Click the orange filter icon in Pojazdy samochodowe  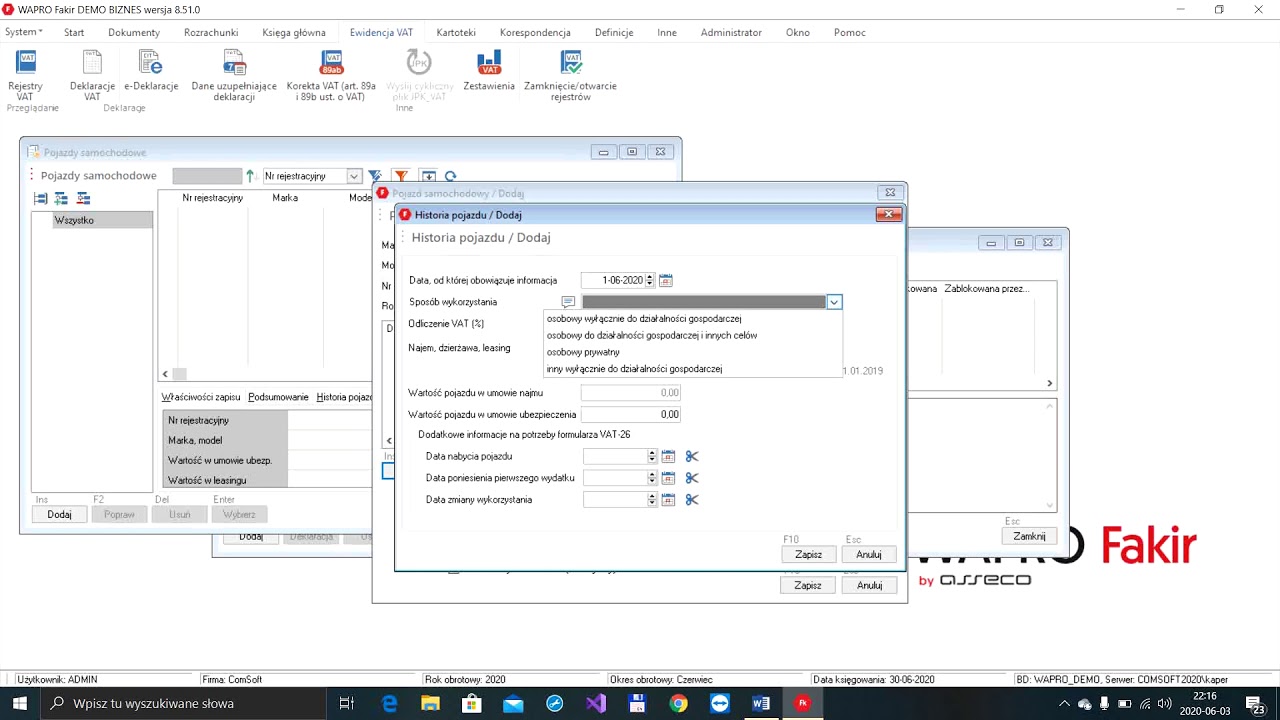click(x=400, y=176)
